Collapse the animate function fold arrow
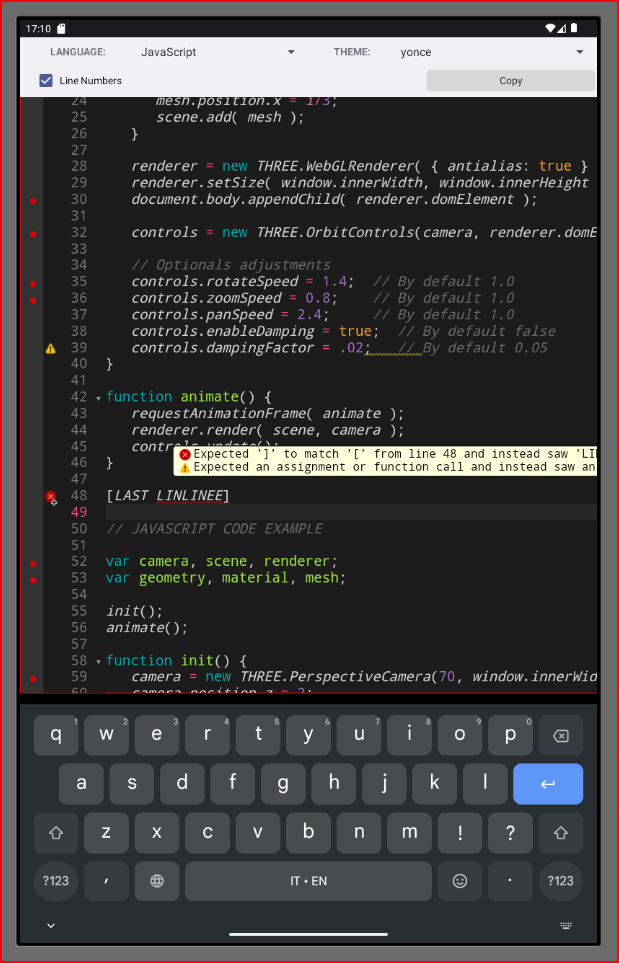The width and height of the screenshot is (619, 963). pos(98,398)
